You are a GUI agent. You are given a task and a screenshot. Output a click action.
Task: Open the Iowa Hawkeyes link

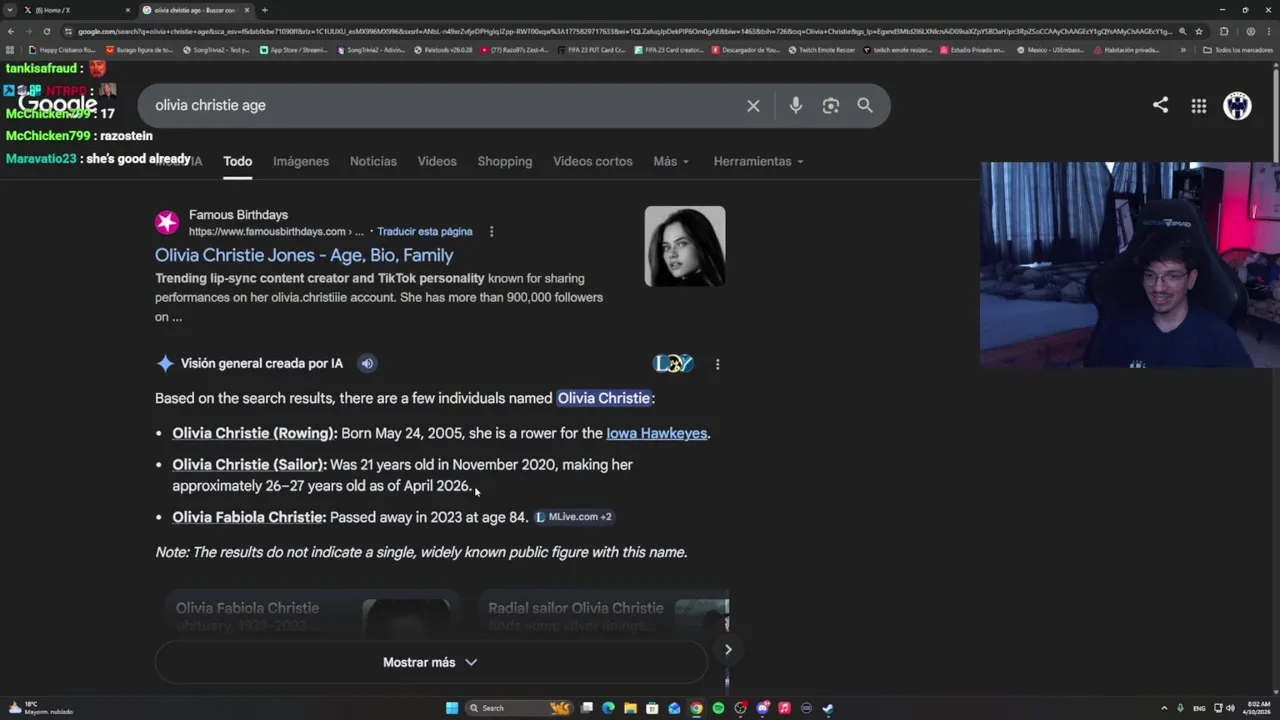tap(657, 433)
